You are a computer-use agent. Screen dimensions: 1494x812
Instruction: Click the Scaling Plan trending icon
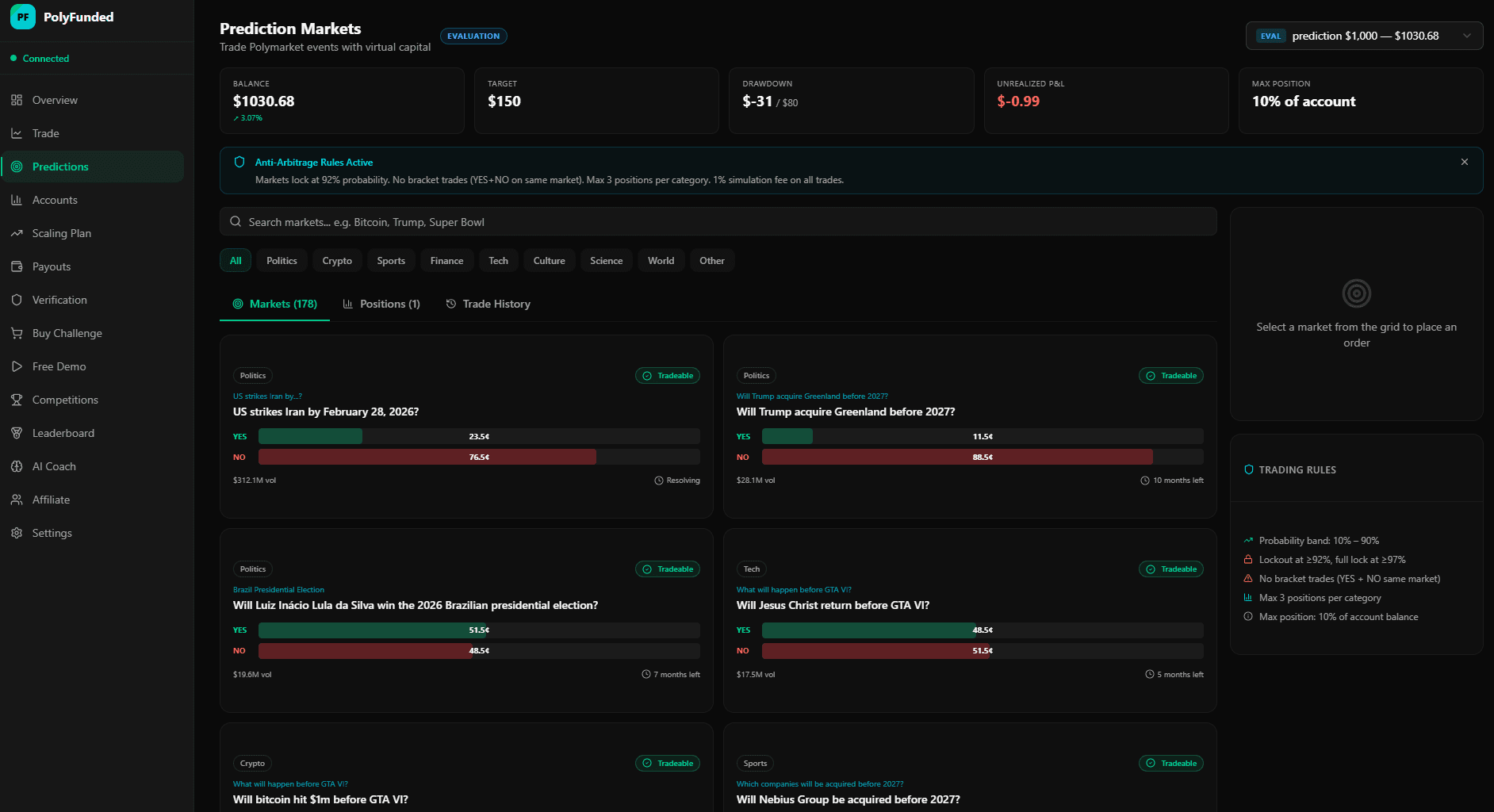click(x=17, y=233)
